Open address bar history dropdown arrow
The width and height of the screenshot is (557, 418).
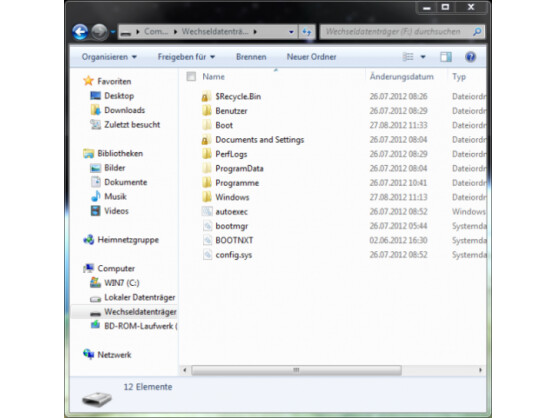click(x=291, y=32)
